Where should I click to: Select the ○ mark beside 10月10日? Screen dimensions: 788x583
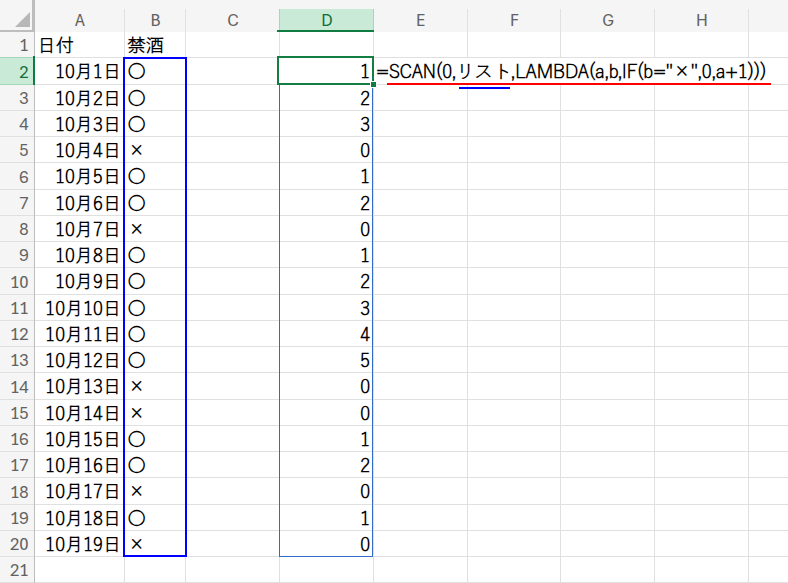pyautogui.click(x=137, y=308)
